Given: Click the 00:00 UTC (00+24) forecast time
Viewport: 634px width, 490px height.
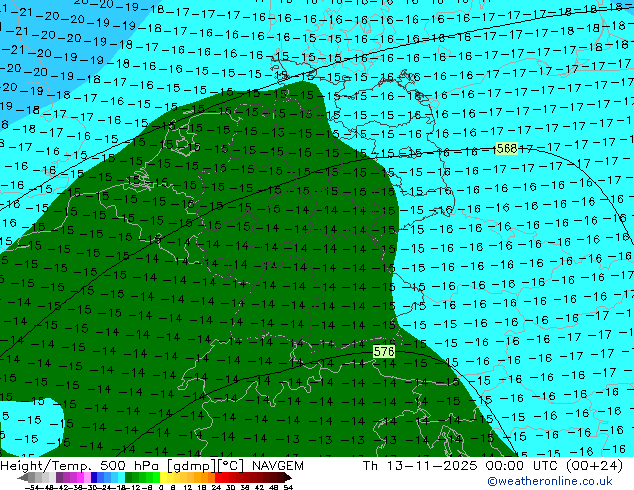Looking at the screenshot, I should click(554, 466).
